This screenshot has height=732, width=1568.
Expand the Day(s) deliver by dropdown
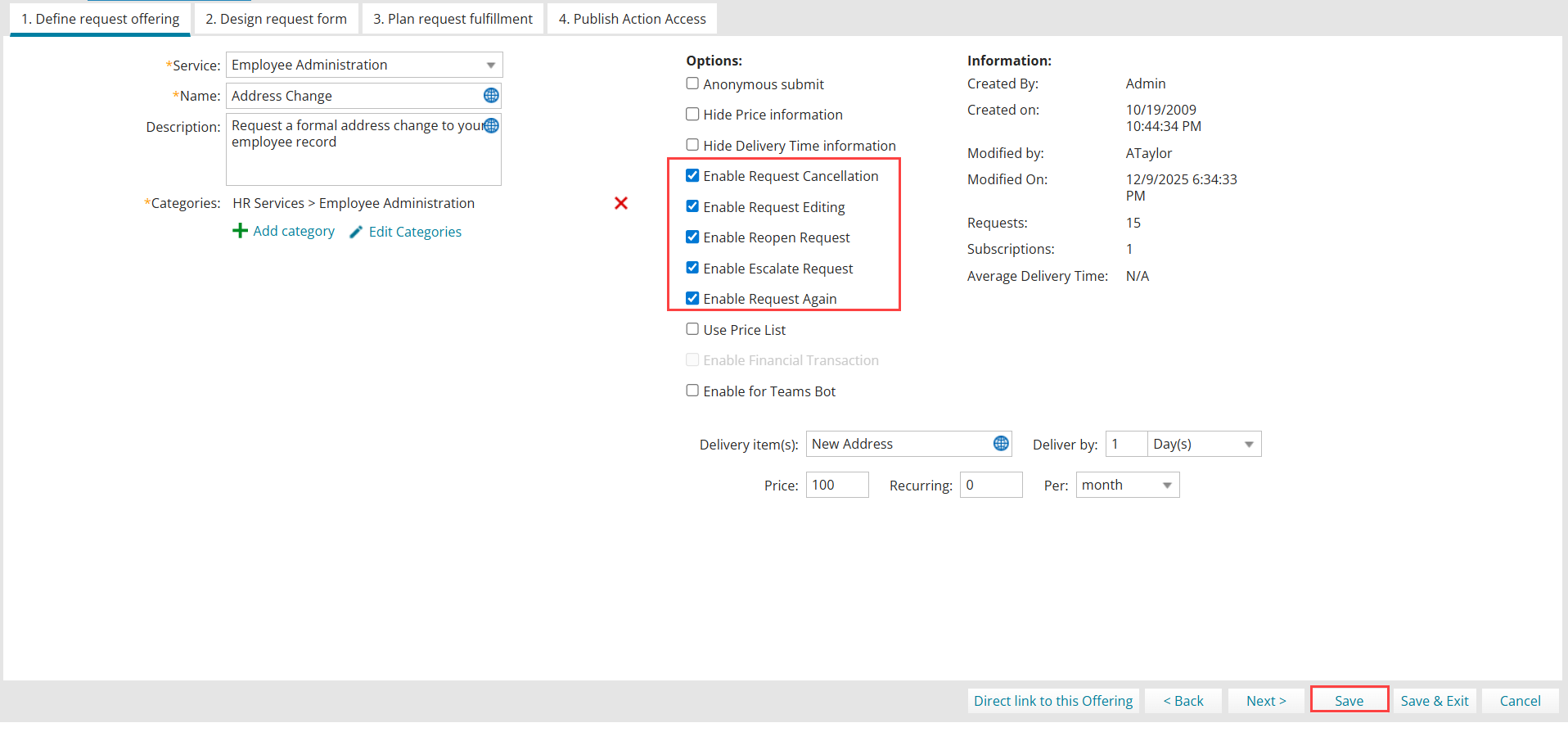point(1248,445)
